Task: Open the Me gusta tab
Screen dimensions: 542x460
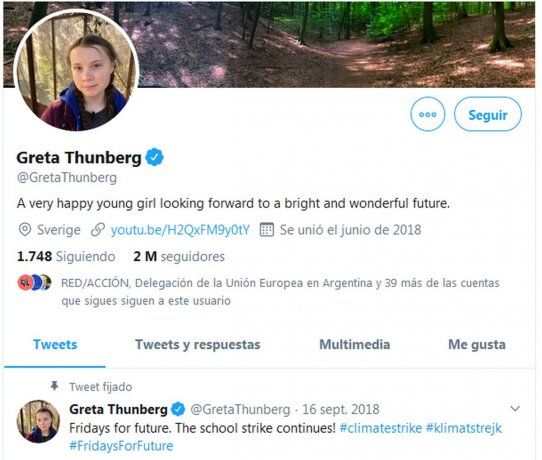Action: point(477,345)
